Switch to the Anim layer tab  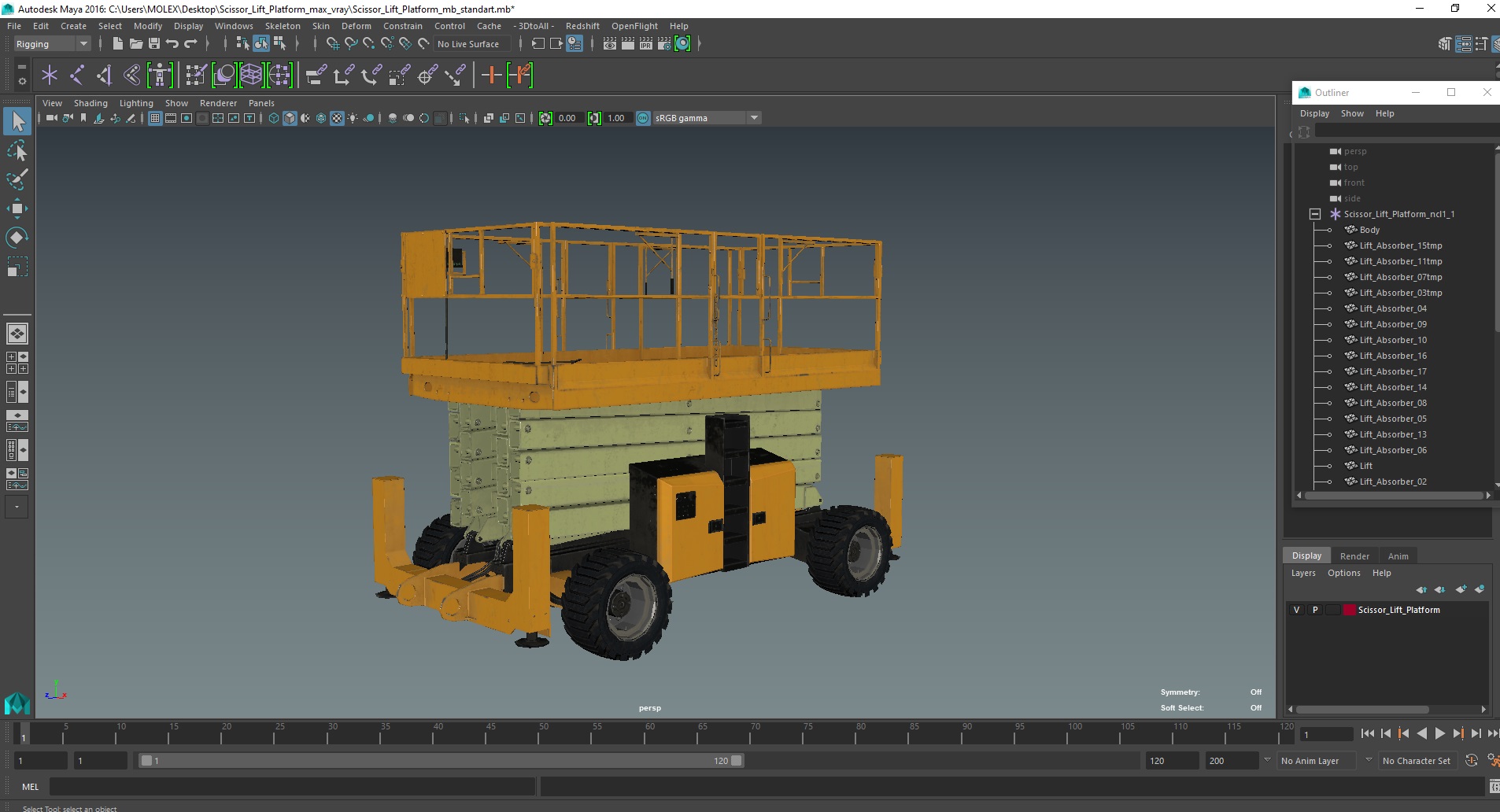coord(1398,555)
